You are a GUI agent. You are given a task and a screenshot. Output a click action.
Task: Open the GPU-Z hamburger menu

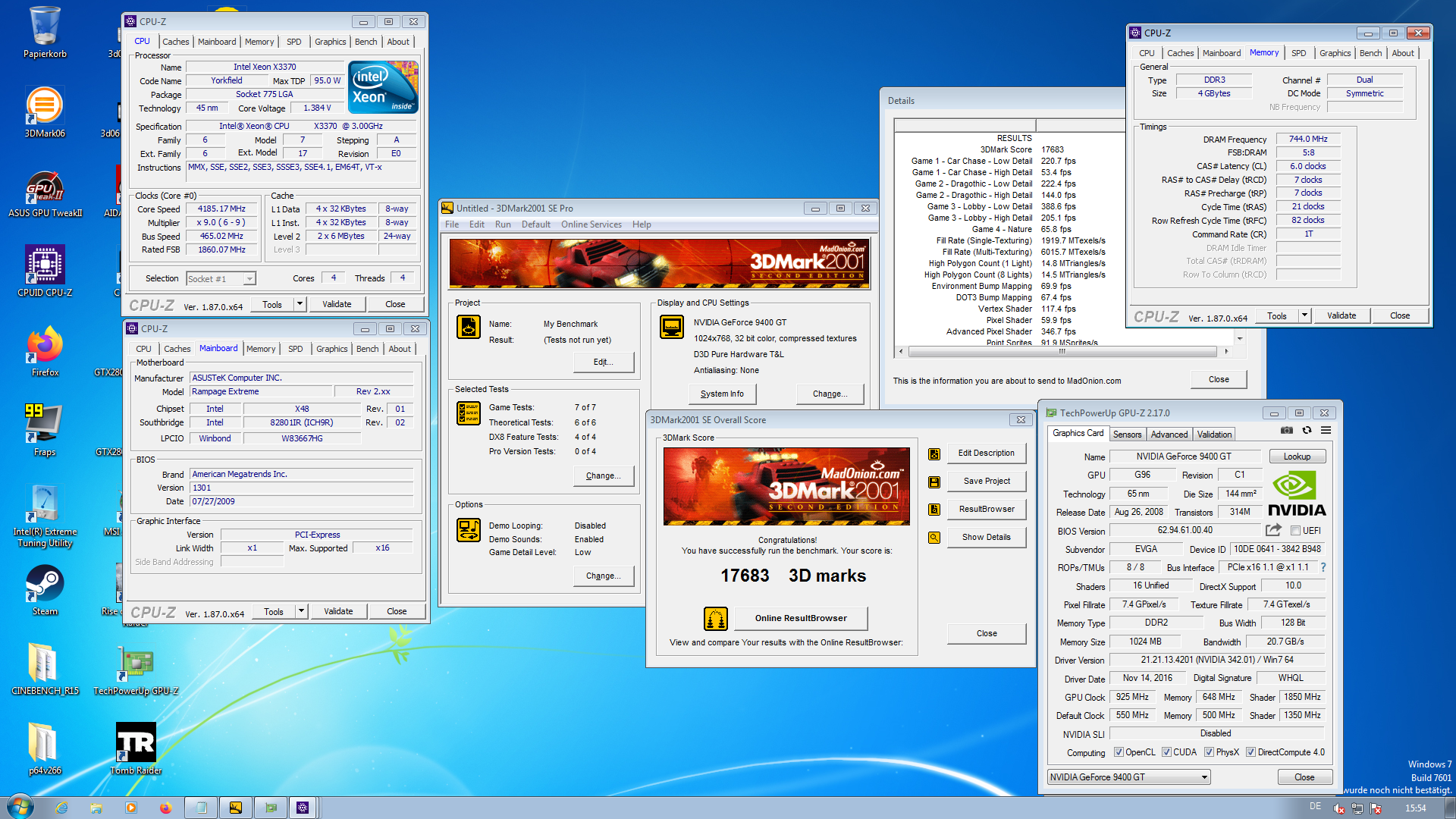pos(1326,430)
